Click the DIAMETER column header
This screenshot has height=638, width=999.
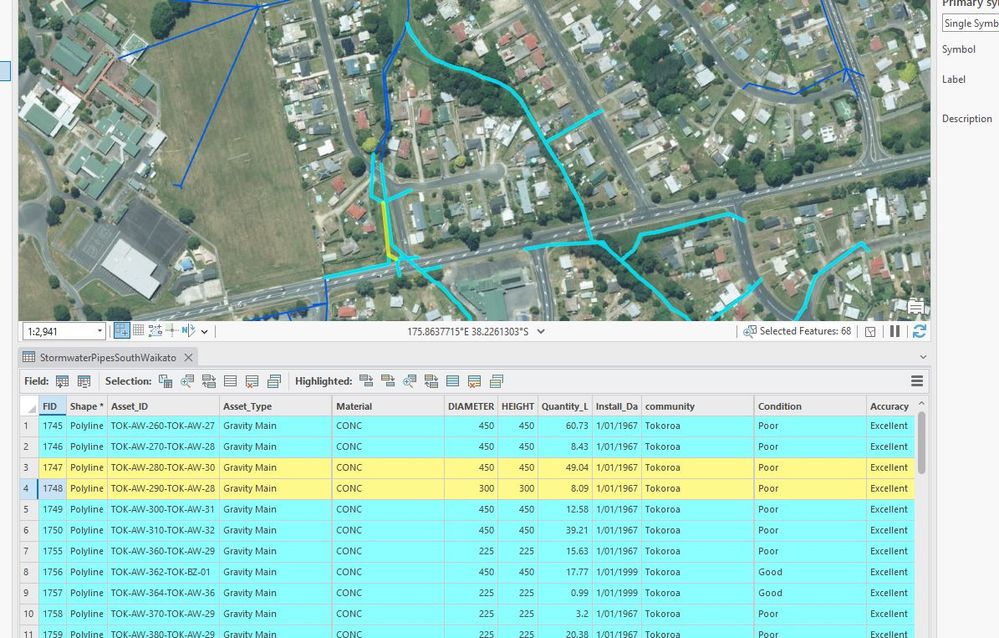click(471, 406)
